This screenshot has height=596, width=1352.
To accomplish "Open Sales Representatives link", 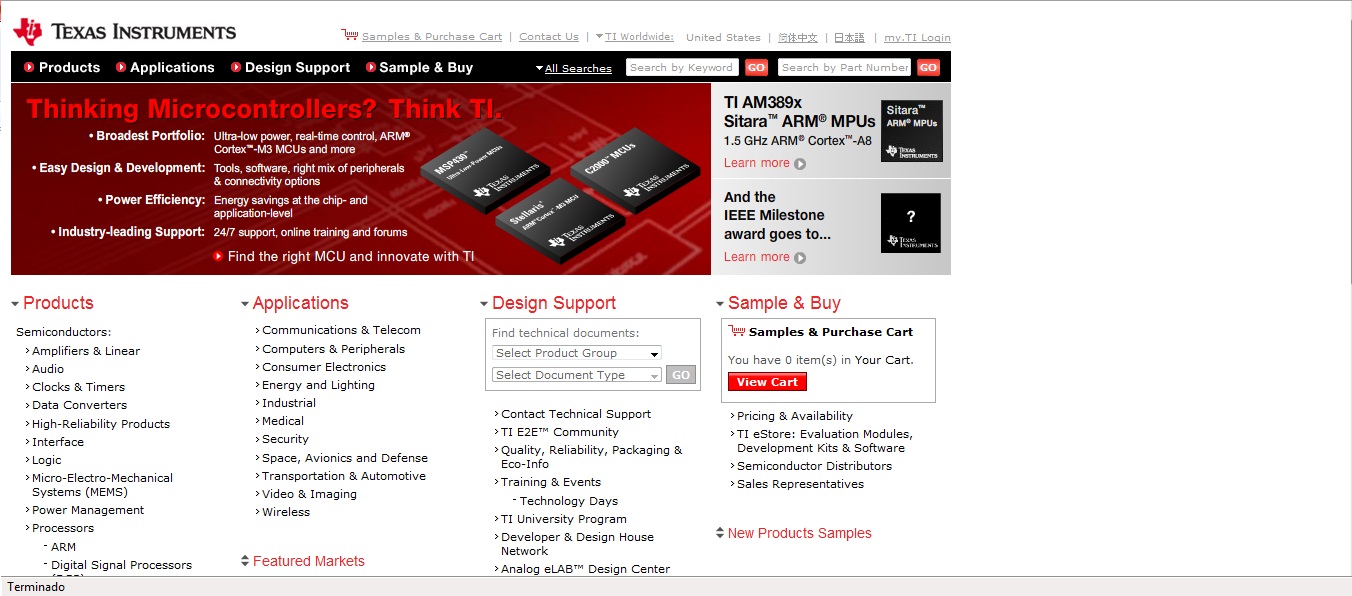I will click(800, 484).
